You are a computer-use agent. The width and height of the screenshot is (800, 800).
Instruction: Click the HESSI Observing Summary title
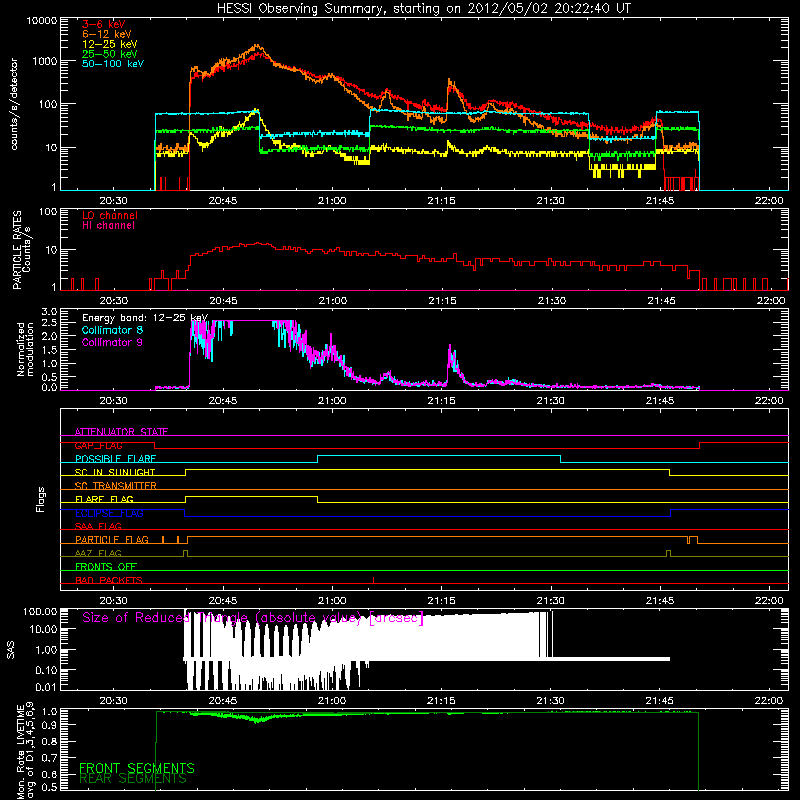coord(423,9)
